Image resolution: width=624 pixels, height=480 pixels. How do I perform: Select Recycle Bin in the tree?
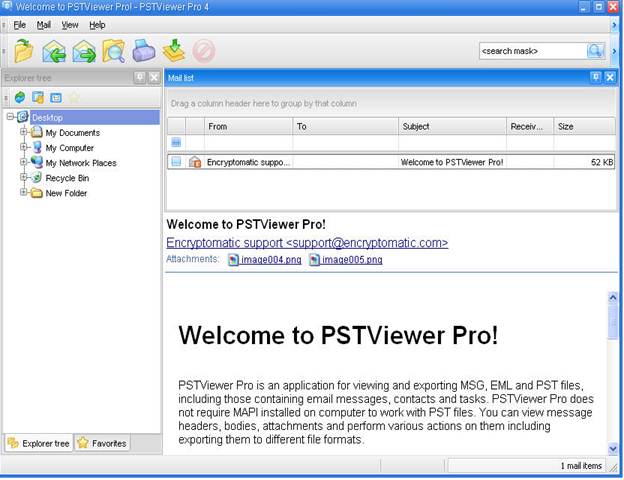point(67,178)
